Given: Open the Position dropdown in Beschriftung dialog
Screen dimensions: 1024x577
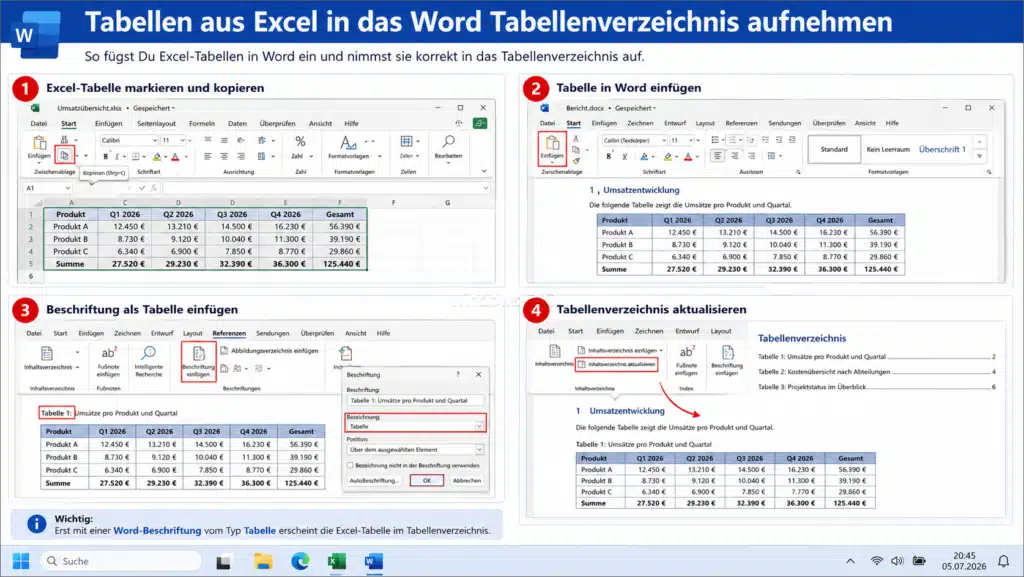Looking at the screenshot, I should pos(479,450).
